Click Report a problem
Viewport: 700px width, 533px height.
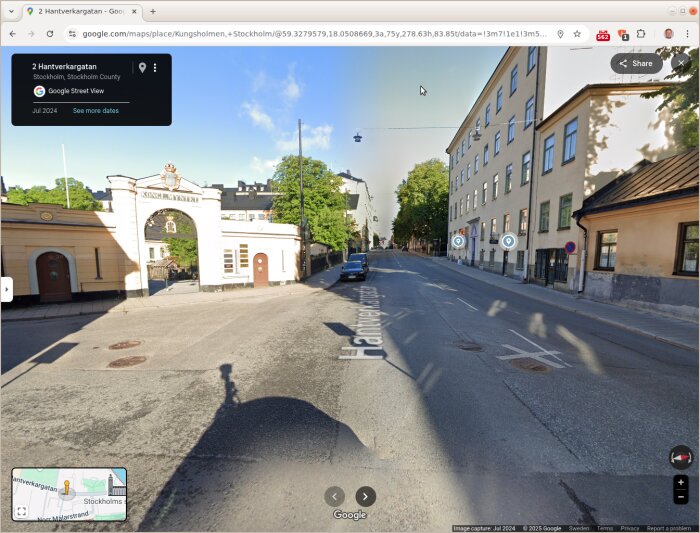[x=669, y=529]
